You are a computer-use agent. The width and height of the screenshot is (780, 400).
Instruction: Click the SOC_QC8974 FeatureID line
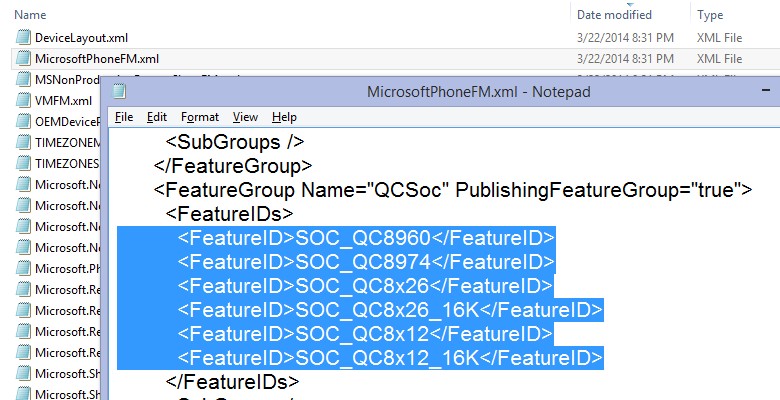coord(366,261)
